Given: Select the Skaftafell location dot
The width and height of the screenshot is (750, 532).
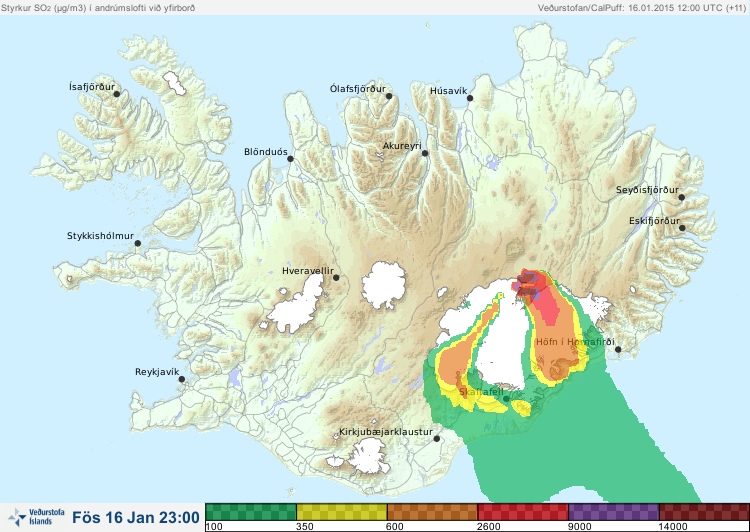Looking at the screenshot, I should coord(506,399).
